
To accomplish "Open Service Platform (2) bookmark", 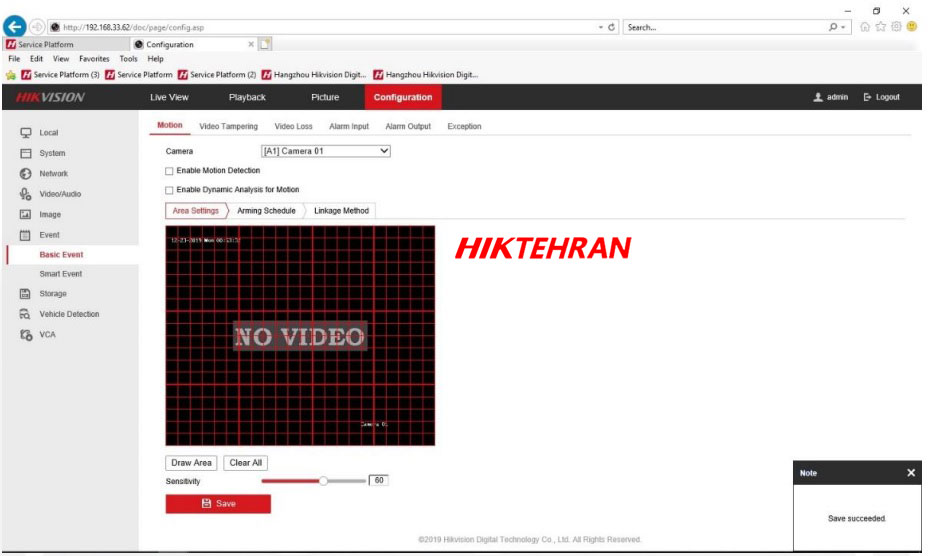I will (x=217, y=75).
